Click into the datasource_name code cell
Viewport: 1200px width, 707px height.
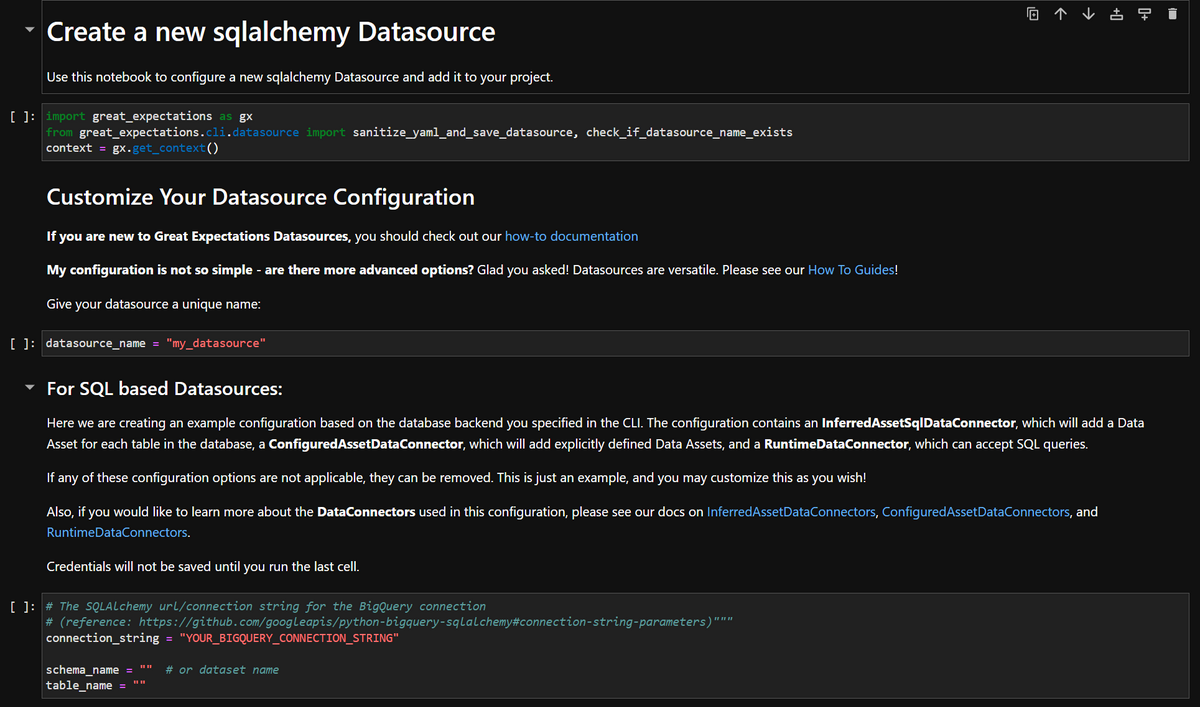click(x=615, y=343)
